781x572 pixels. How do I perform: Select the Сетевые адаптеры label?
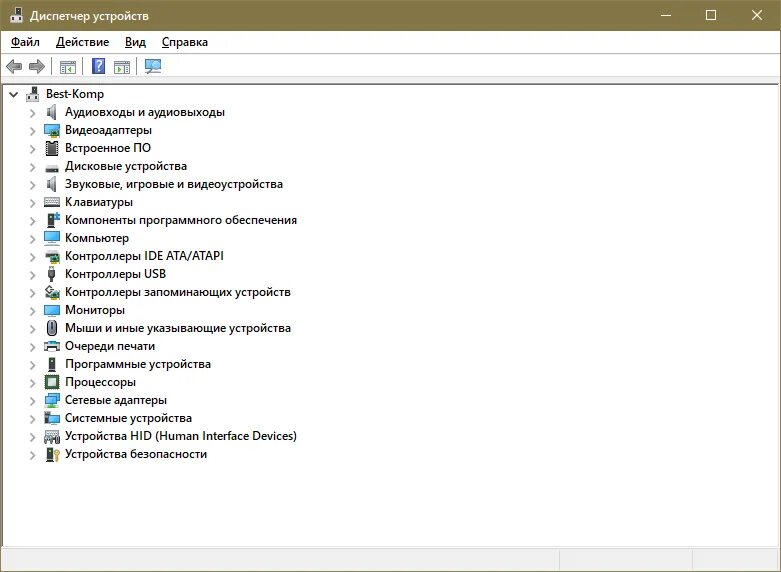click(116, 400)
